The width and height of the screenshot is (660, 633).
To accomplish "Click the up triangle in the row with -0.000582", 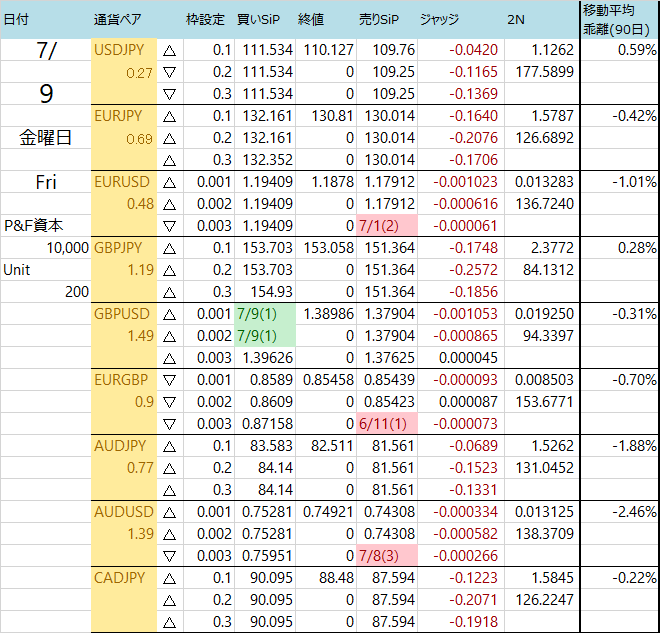I will coord(169,535).
